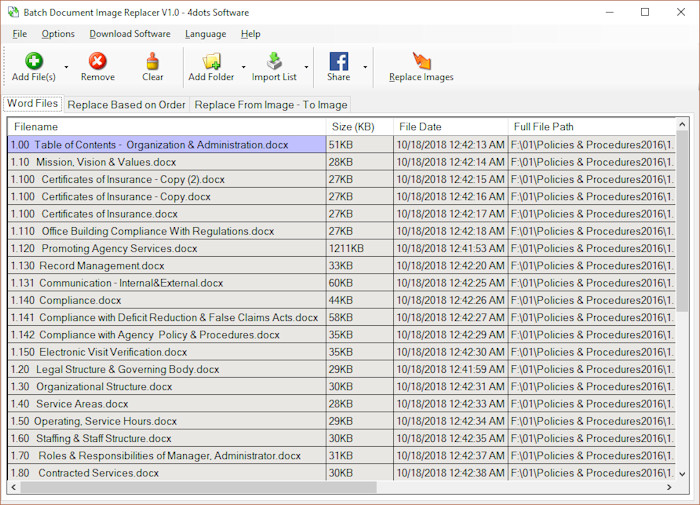This screenshot has height=505, width=700.
Task: Click the Remove red X icon
Action: click(x=97, y=61)
